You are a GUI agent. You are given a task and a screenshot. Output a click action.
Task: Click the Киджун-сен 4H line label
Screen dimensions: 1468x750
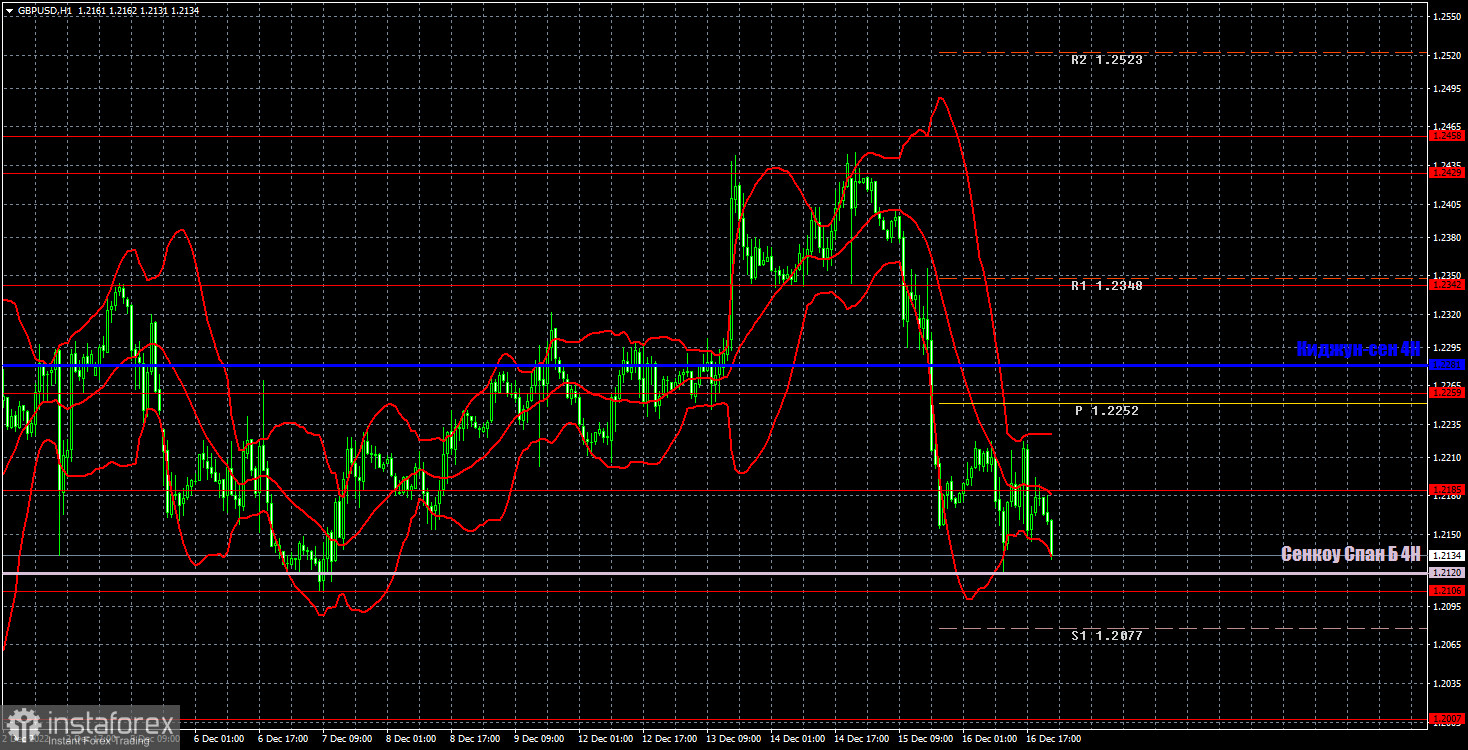click(x=1358, y=349)
